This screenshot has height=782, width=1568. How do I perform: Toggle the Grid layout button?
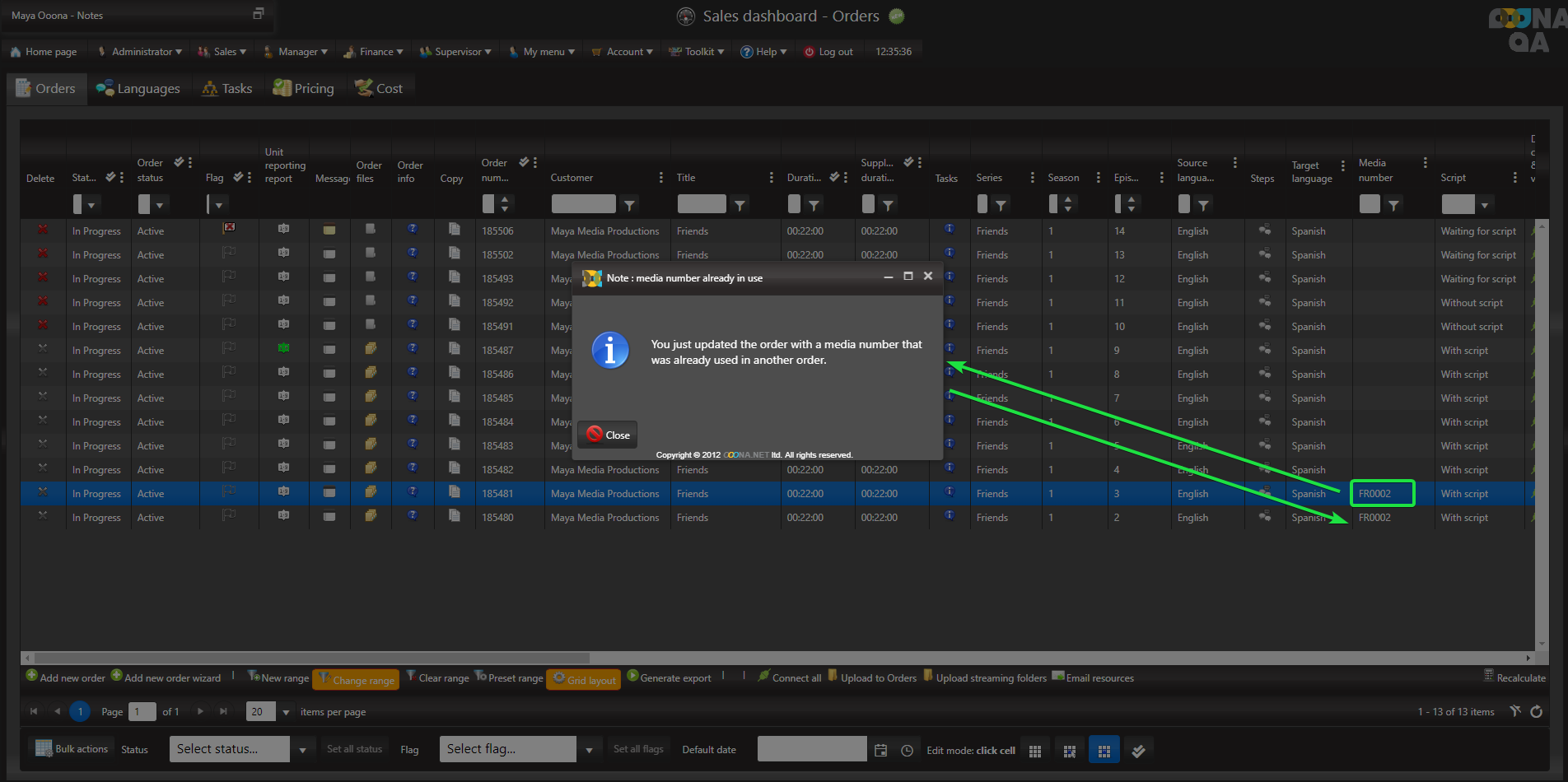584,680
